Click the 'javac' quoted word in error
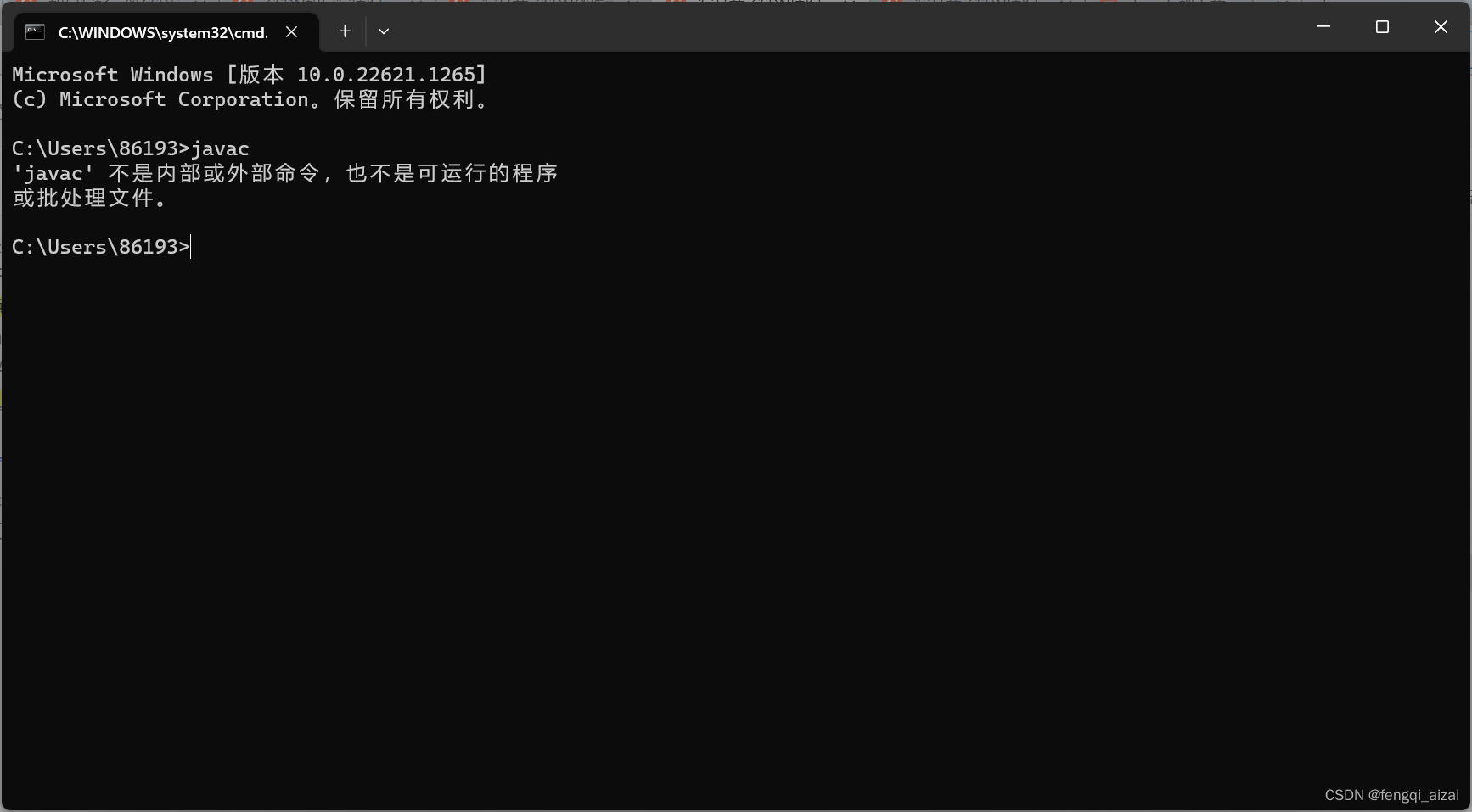 (x=53, y=174)
